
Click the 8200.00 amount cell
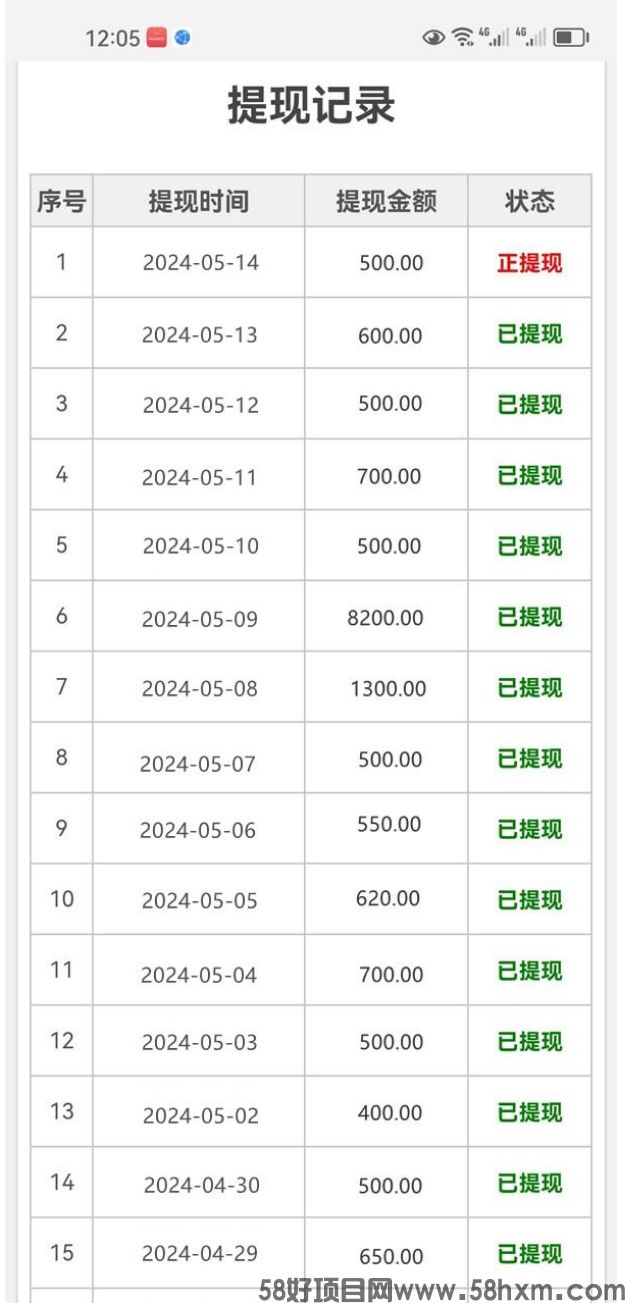pyautogui.click(x=386, y=617)
